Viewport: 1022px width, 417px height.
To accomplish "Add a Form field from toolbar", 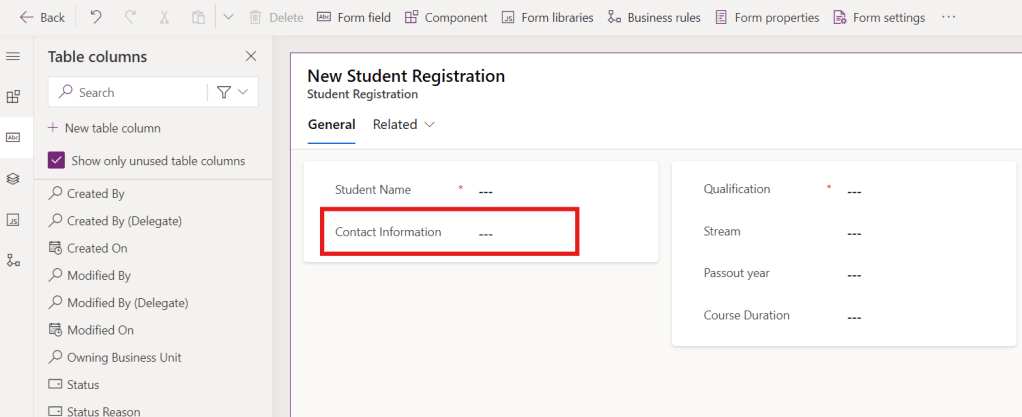I will click(355, 17).
